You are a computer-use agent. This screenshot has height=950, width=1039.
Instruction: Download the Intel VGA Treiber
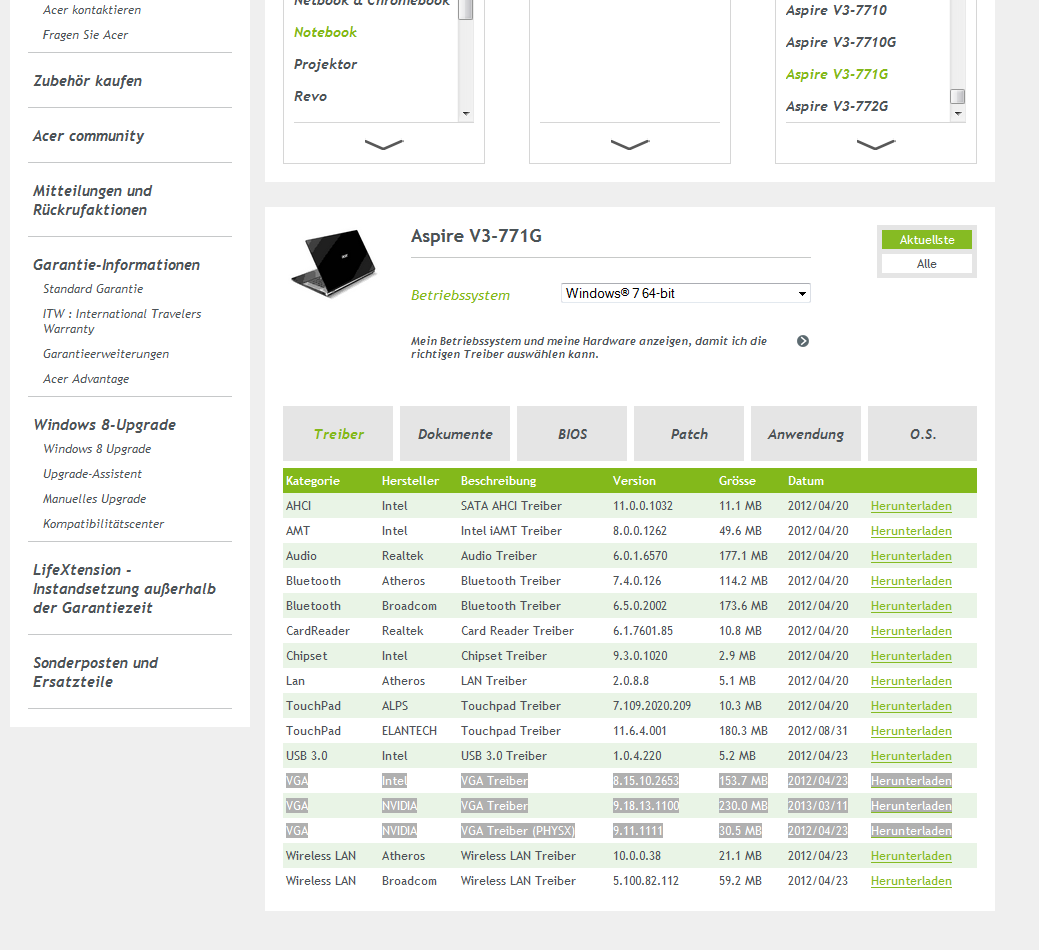tap(911, 781)
